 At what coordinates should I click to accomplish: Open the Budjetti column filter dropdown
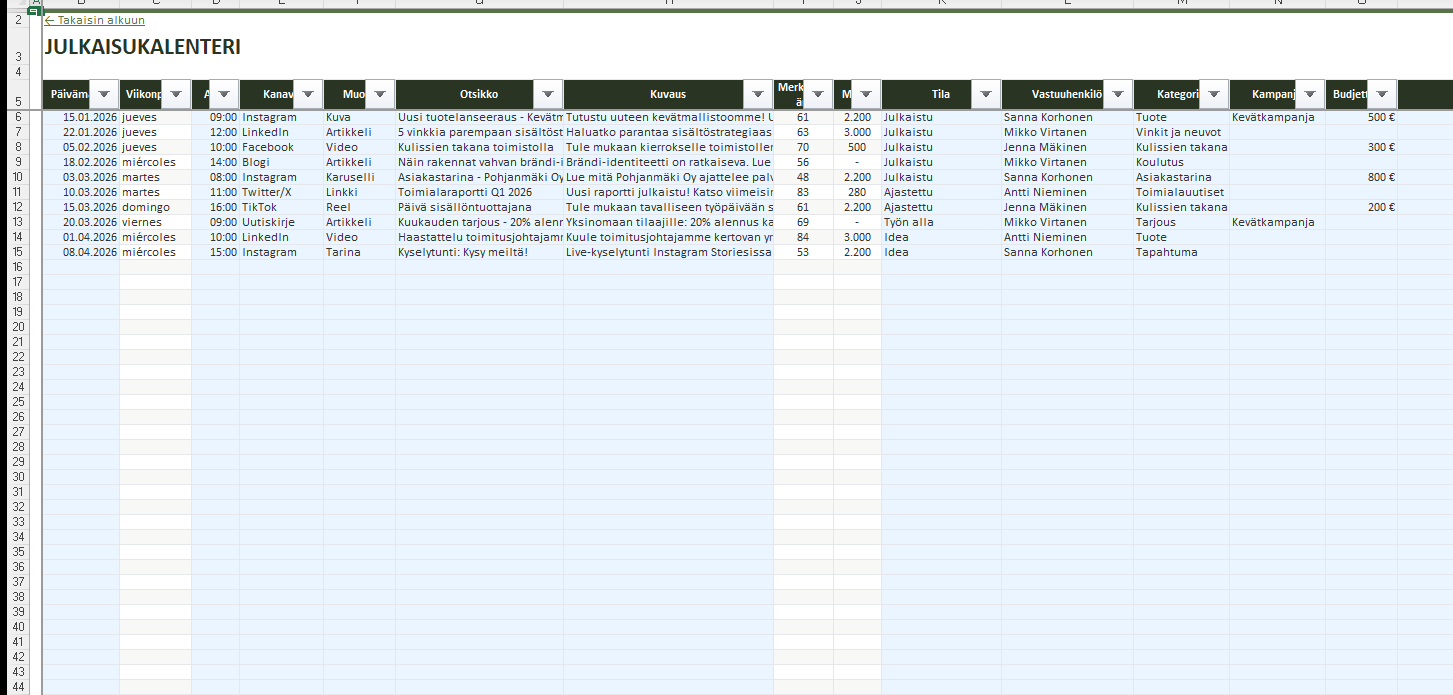point(1381,94)
